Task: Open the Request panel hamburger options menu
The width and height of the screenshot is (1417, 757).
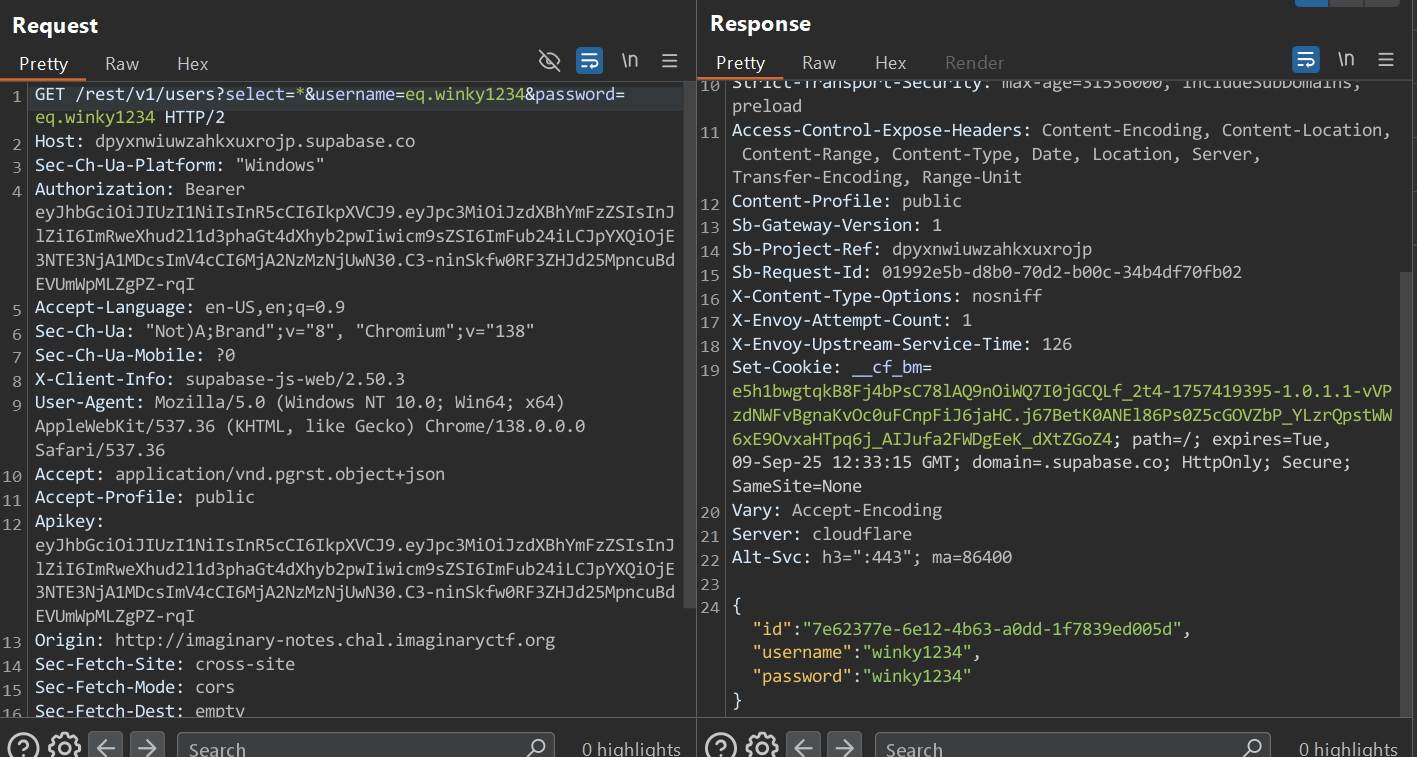Action: click(x=670, y=61)
